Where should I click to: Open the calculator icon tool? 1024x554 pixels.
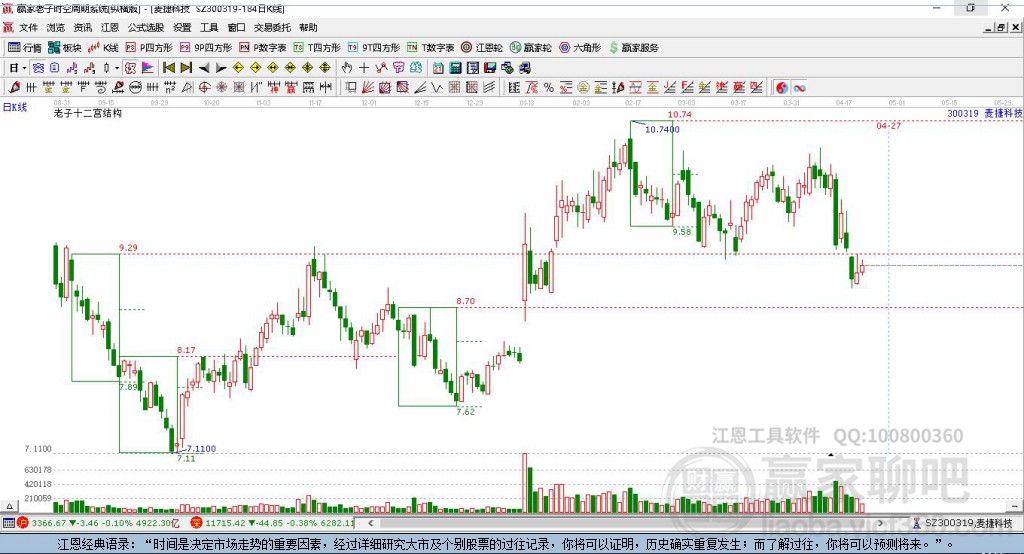tap(455, 67)
